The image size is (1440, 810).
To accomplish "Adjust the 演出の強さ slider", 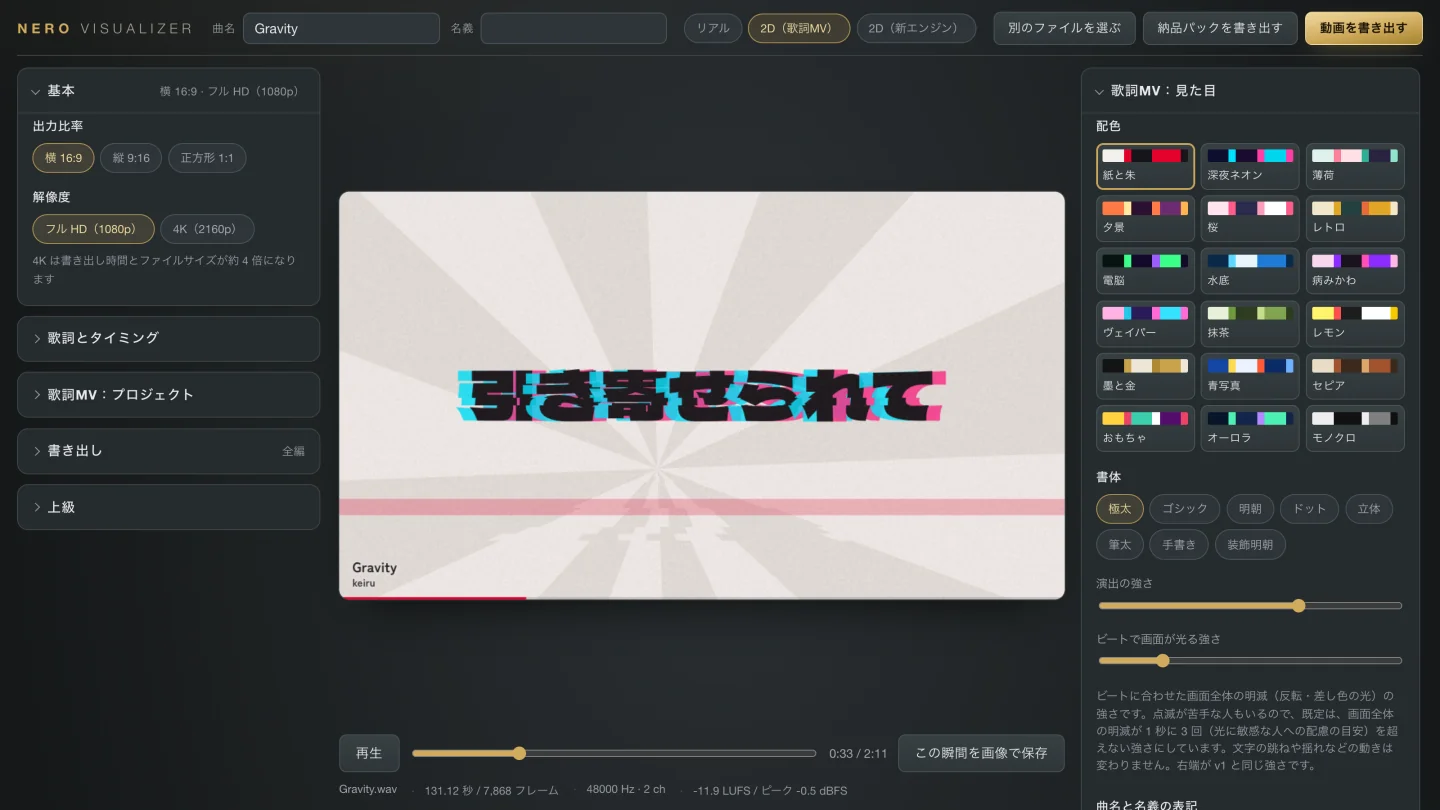I will 1250,605.
